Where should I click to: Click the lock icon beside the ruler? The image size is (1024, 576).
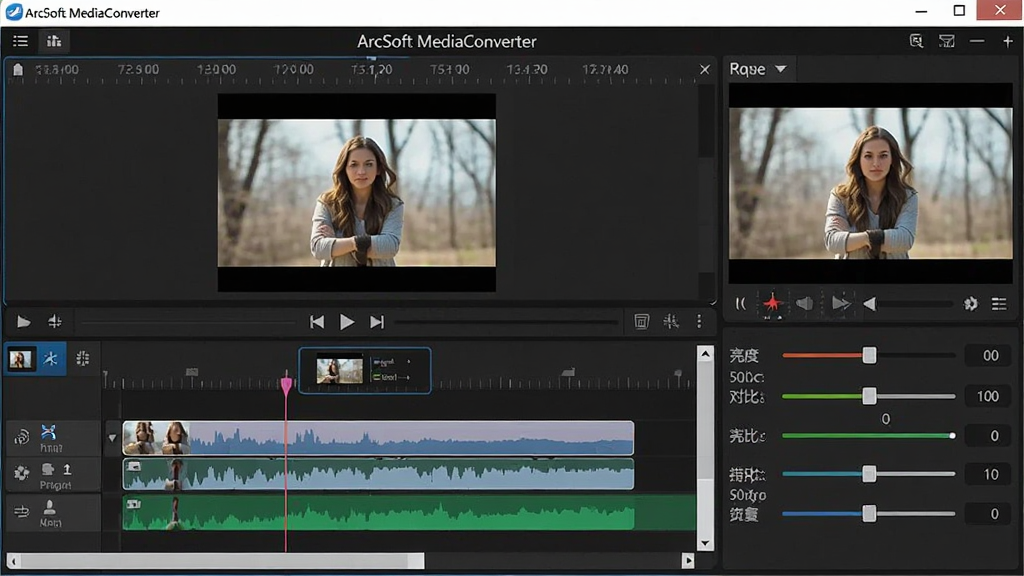[x=18, y=69]
